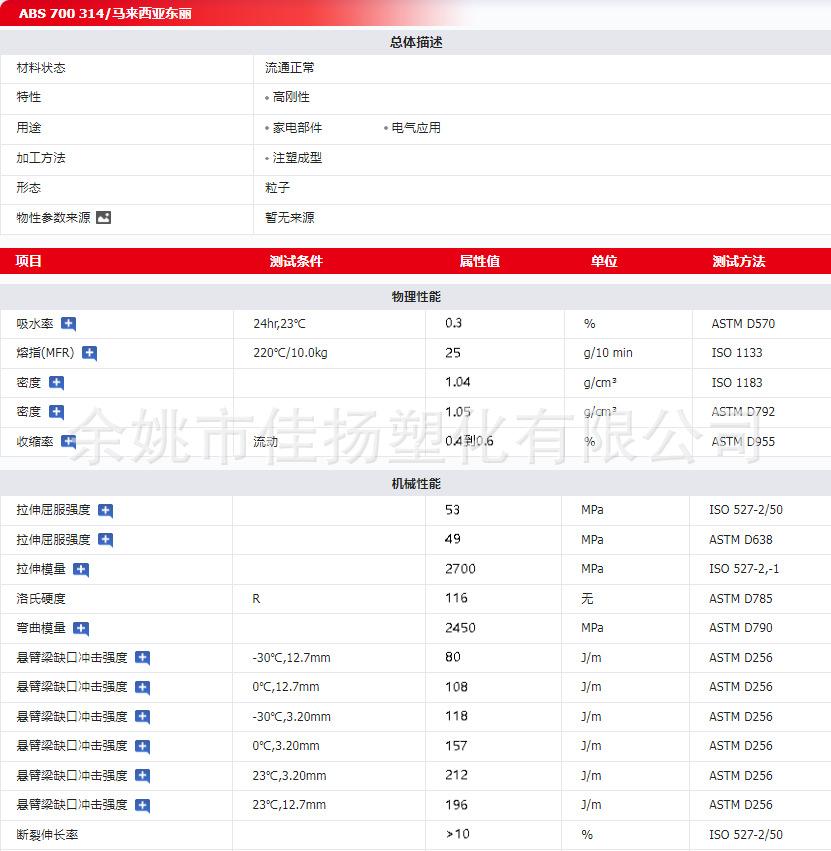The height and width of the screenshot is (851, 831).
Task: Expand 悬臂梁缺口冲击强度 row at 23℃,3.20mm via plus icon
Action: (x=142, y=776)
